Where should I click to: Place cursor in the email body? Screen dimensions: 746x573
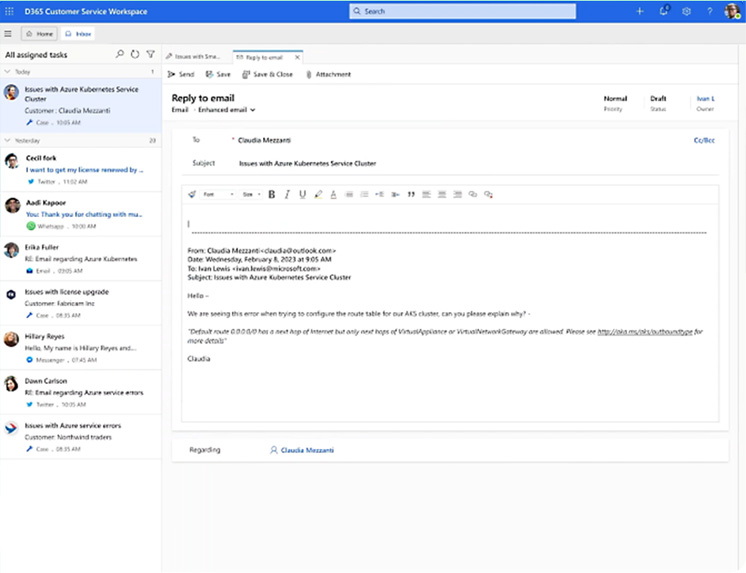pos(450,313)
